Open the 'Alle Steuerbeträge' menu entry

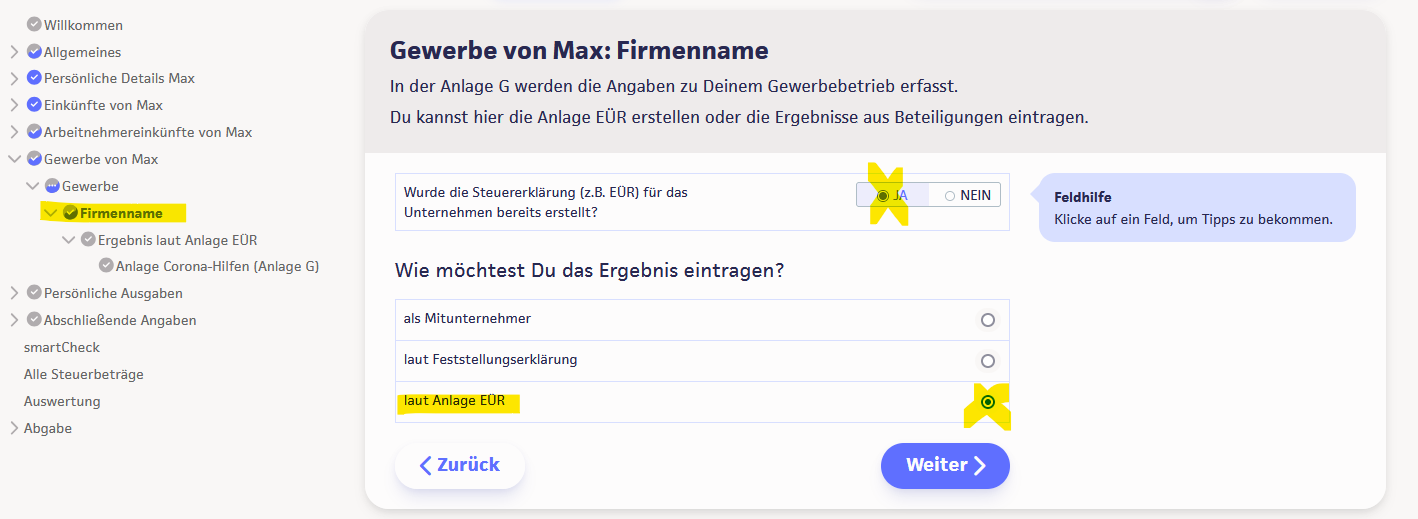pyautogui.click(x=84, y=374)
